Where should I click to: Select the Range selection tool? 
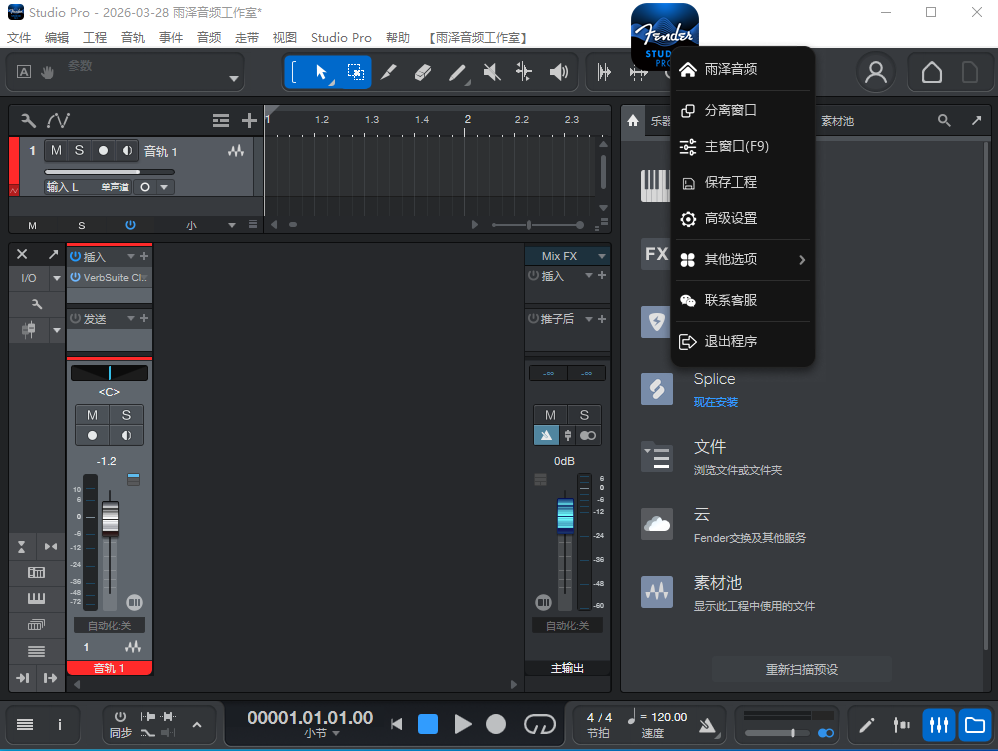pos(356,72)
